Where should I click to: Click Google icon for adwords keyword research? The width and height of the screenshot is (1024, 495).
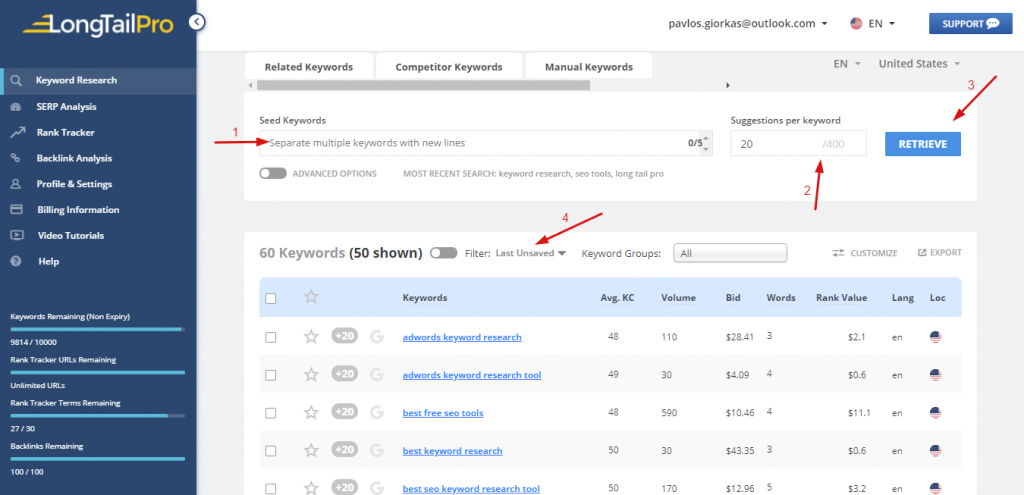[x=377, y=337]
